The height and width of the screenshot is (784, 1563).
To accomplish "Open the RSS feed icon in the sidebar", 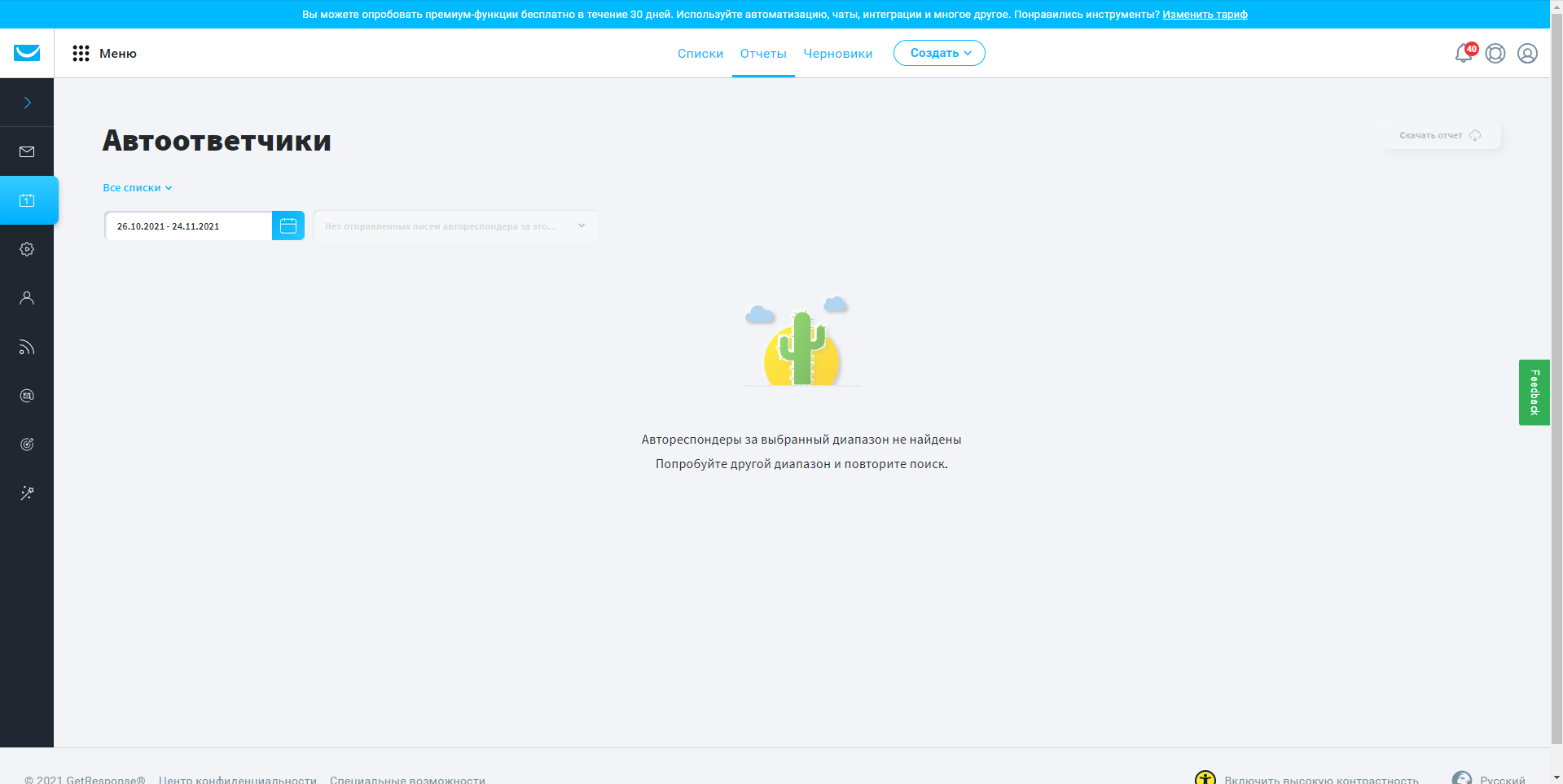I will [27, 347].
